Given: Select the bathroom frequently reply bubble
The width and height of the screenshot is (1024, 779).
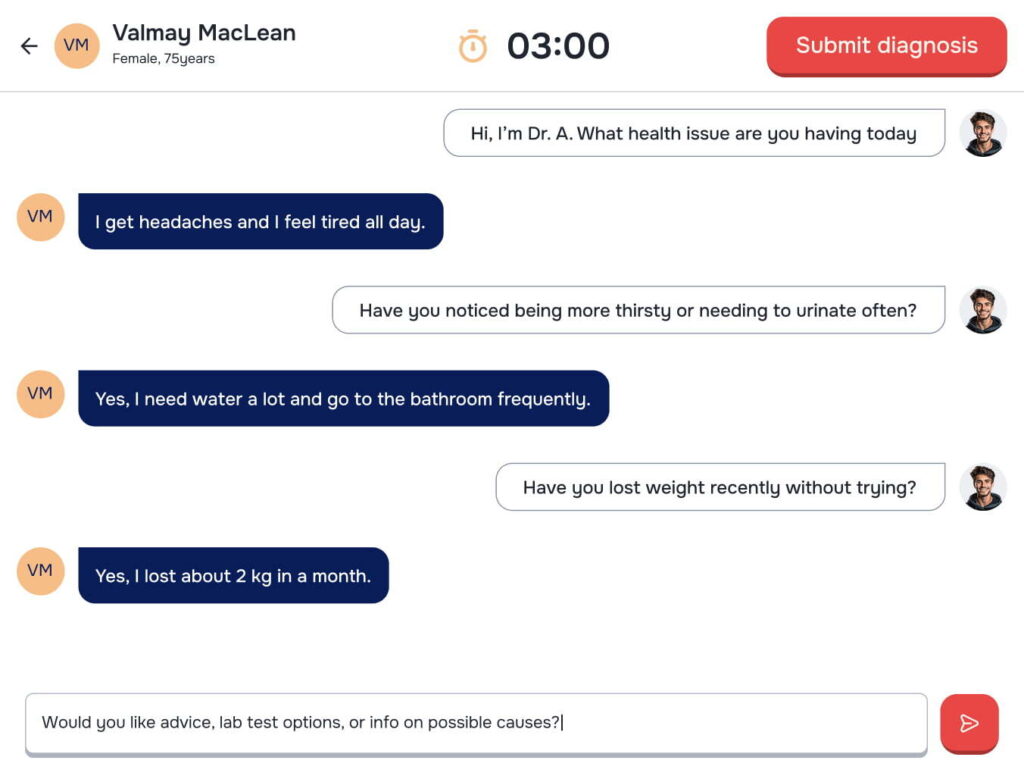Looking at the screenshot, I should point(343,399).
